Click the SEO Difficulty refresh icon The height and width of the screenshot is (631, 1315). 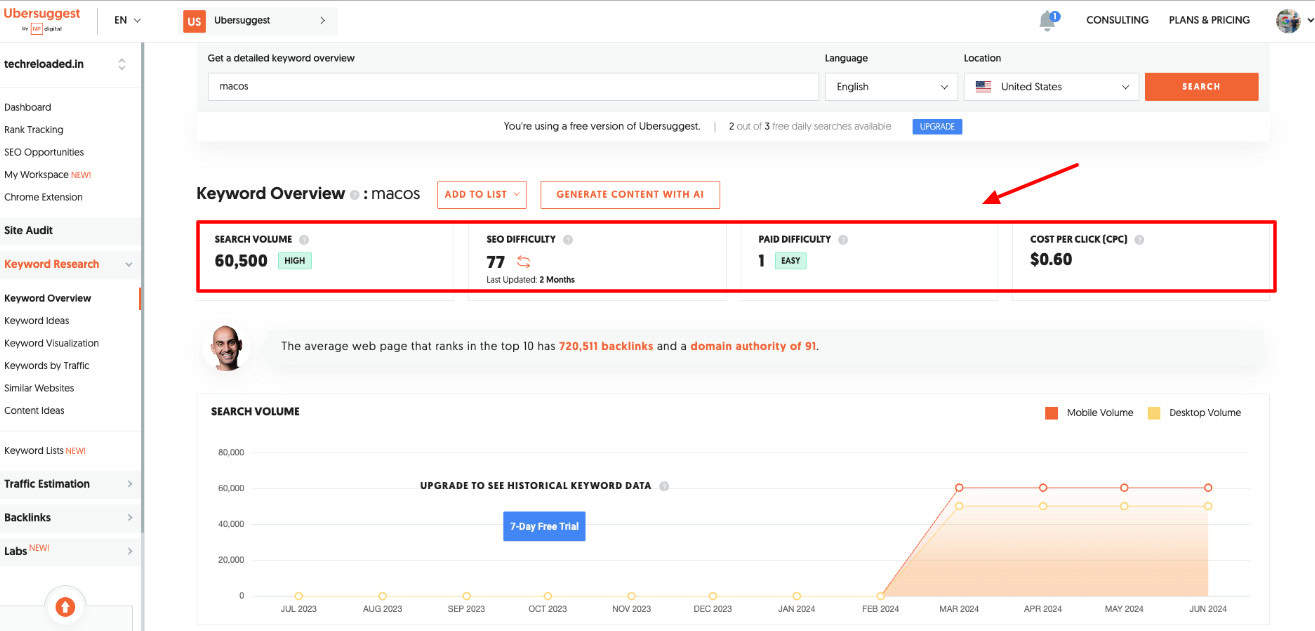click(524, 262)
